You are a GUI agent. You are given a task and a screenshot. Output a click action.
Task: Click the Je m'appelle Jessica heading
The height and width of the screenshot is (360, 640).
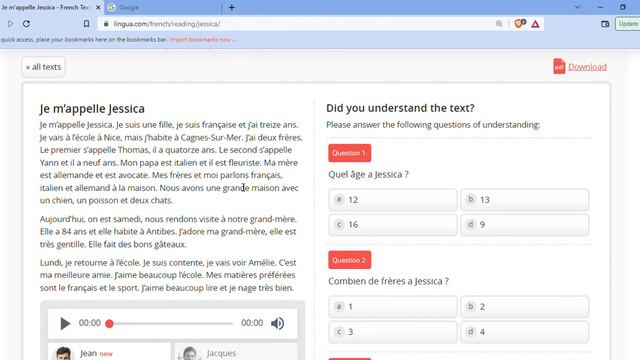[92, 109]
